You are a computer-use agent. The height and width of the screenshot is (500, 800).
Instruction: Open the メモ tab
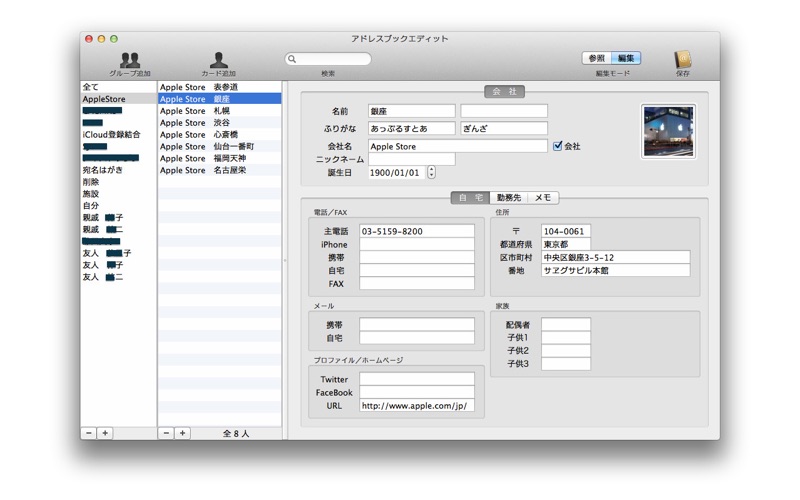543,197
